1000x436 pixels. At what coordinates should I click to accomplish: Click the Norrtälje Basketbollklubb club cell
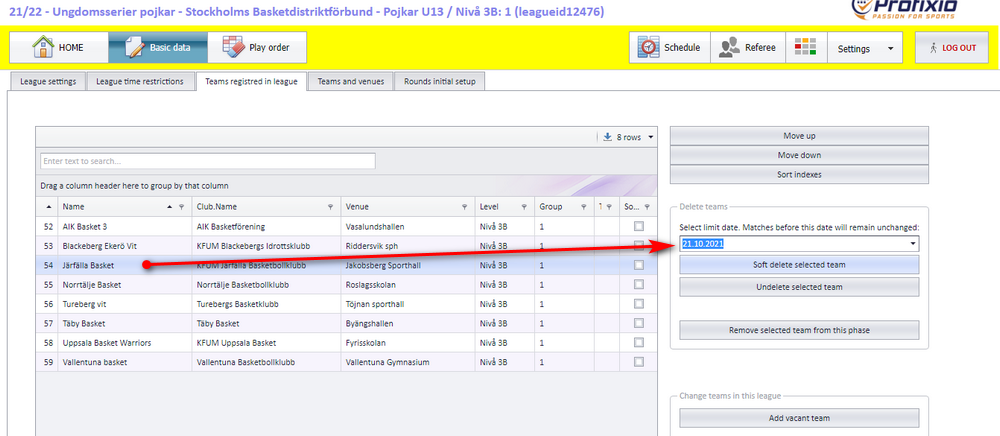pyautogui.click(x=266, y=285)
